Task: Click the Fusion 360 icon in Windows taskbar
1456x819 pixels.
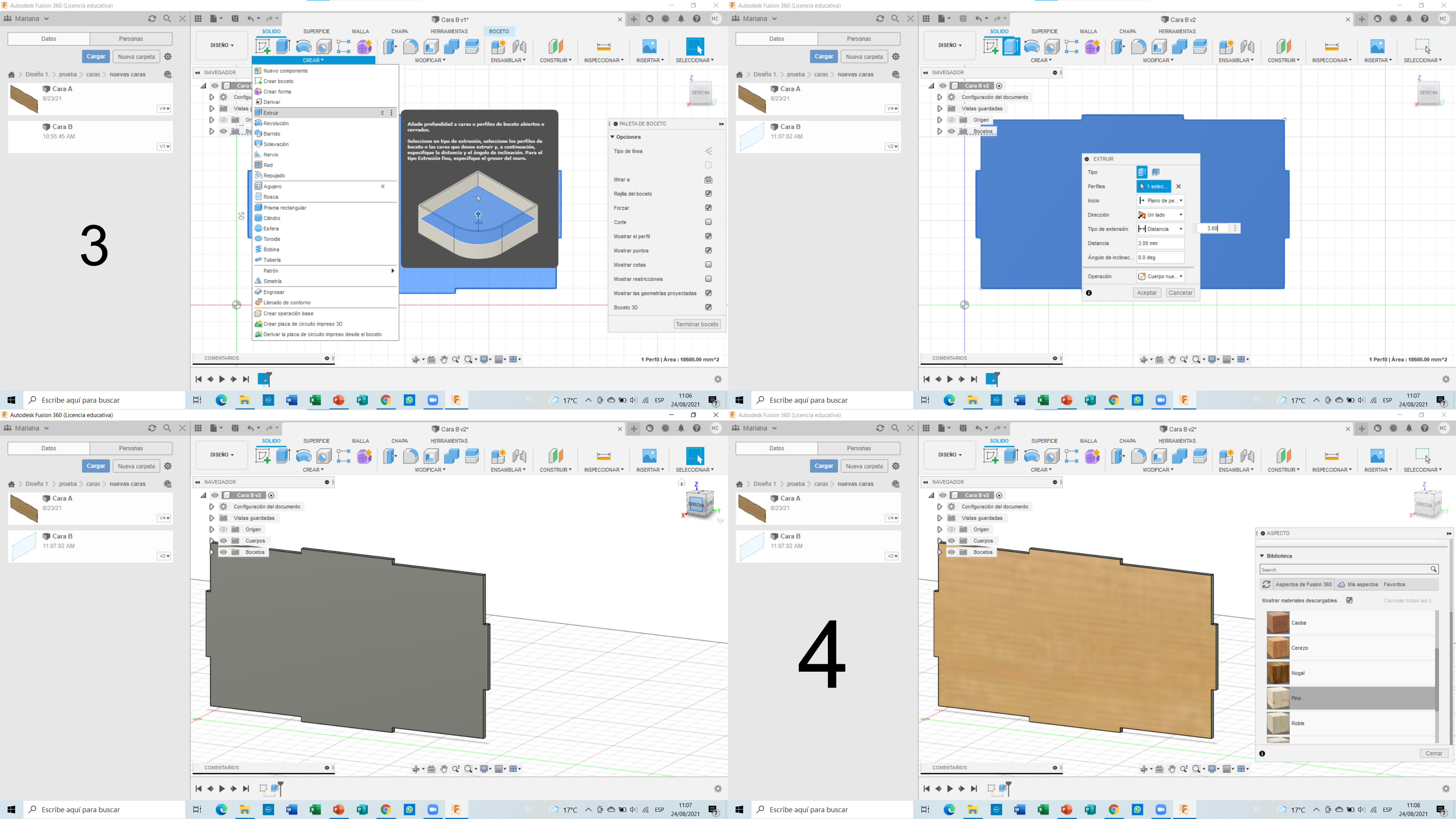Action: 456,400
